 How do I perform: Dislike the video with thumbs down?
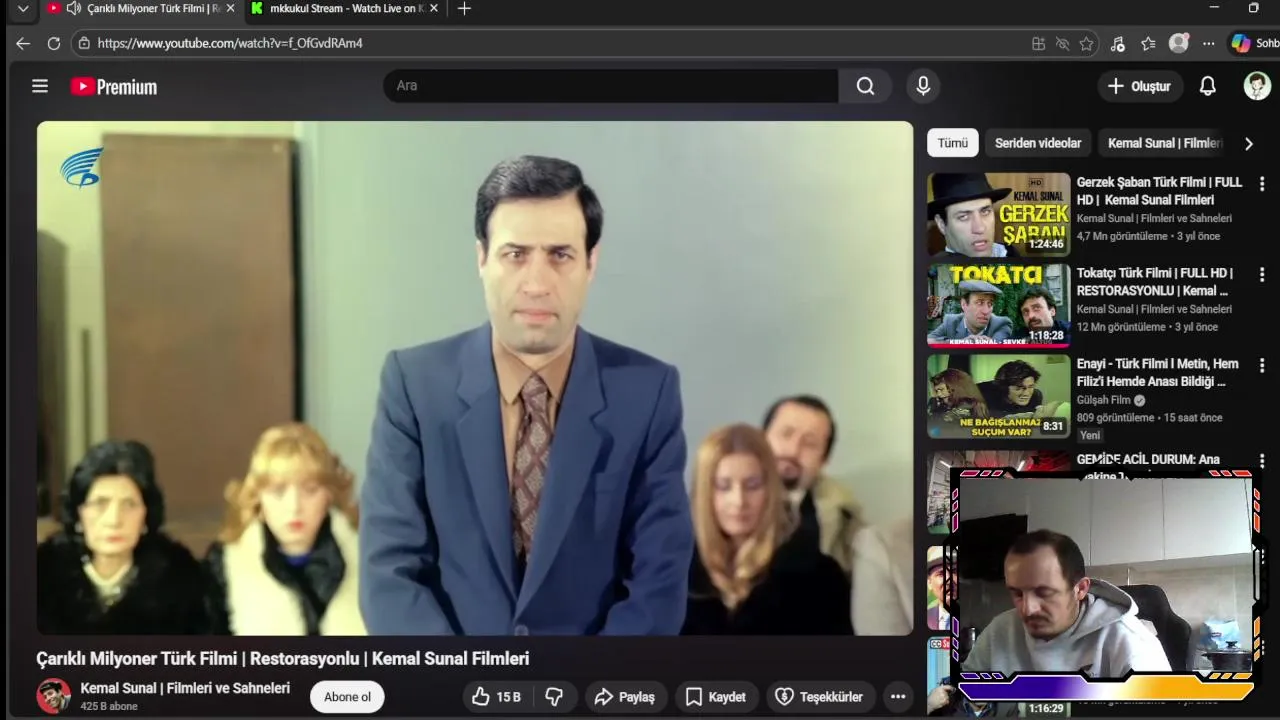[554, 697]
